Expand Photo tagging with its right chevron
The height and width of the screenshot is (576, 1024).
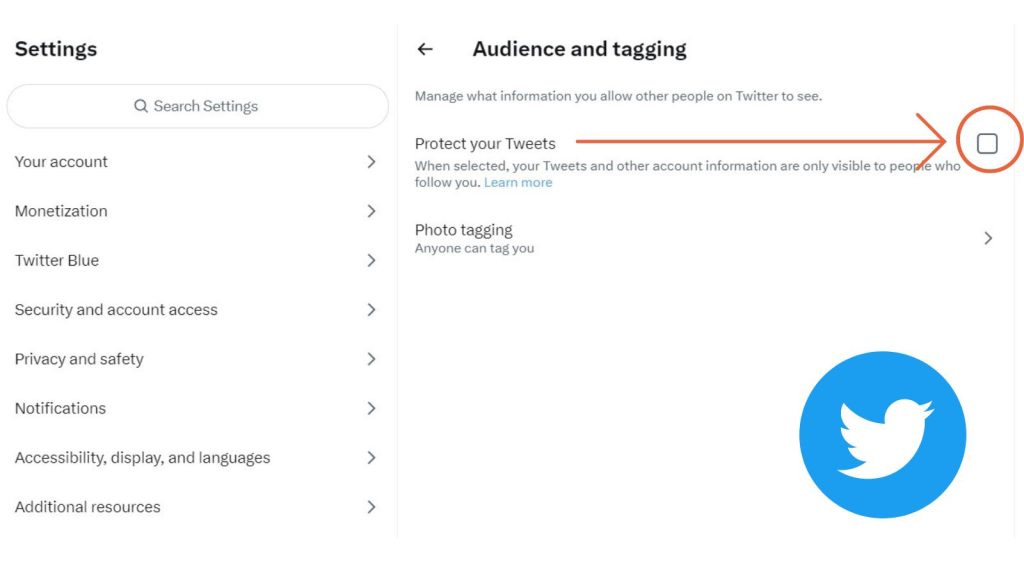coord(988,238)
